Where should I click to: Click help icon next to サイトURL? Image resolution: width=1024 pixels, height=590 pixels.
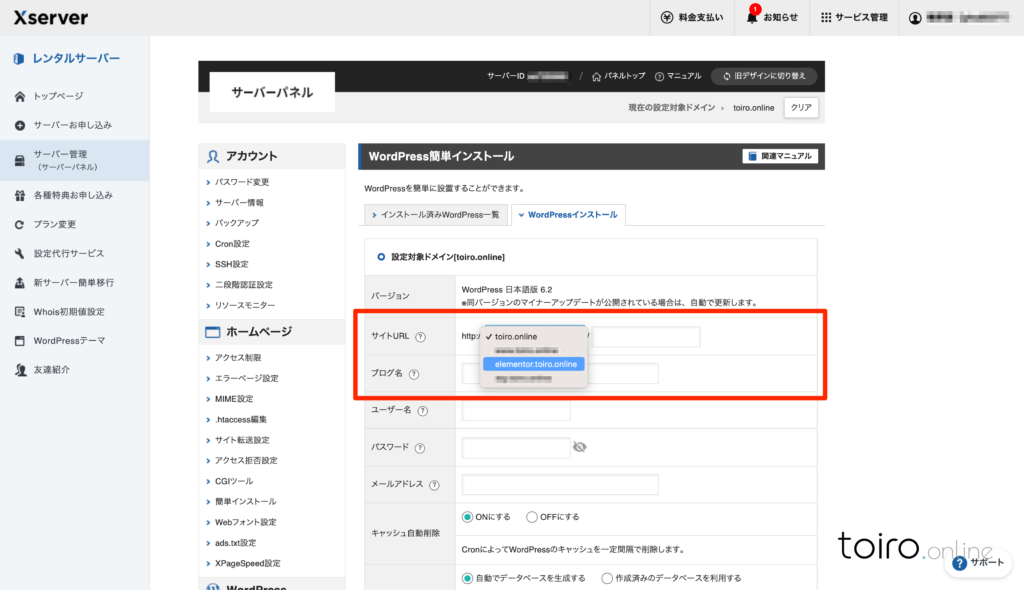tap(420, 337)
